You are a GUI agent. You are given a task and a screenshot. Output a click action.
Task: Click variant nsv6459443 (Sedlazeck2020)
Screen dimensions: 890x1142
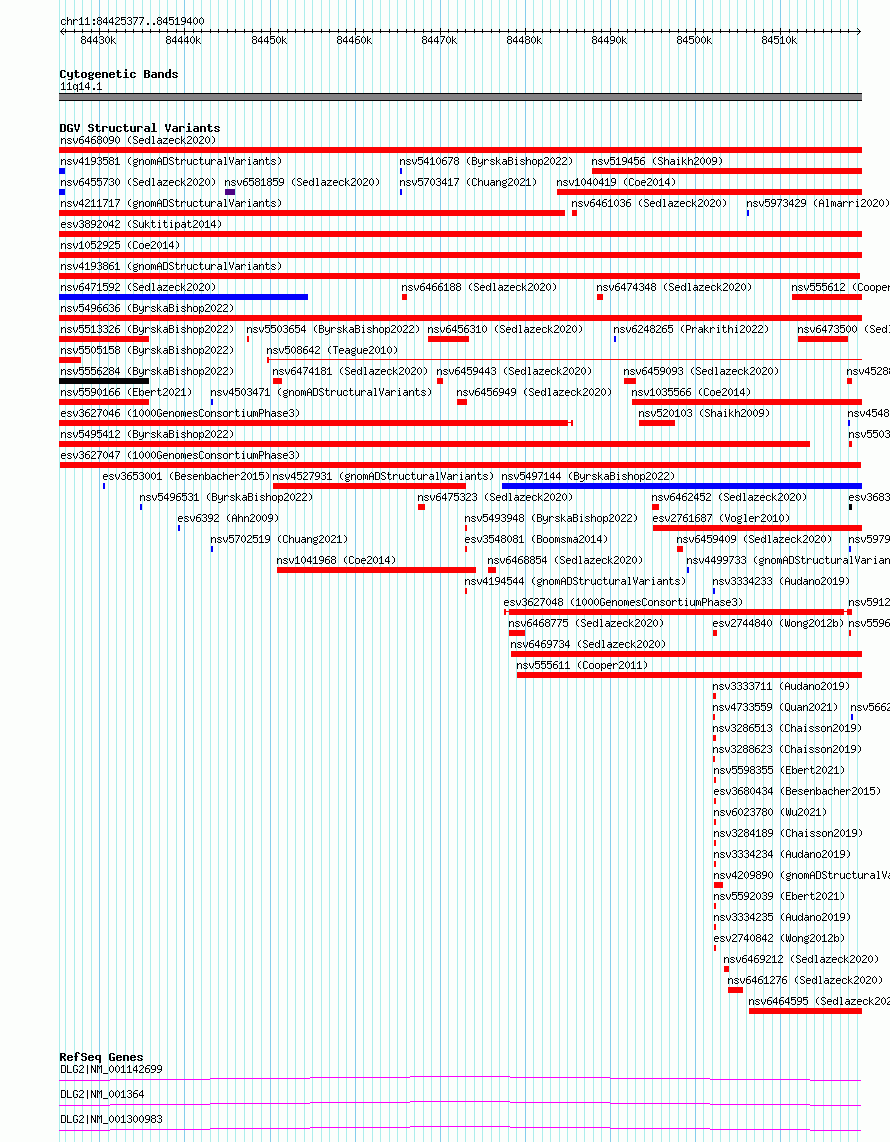click(514, 372)
